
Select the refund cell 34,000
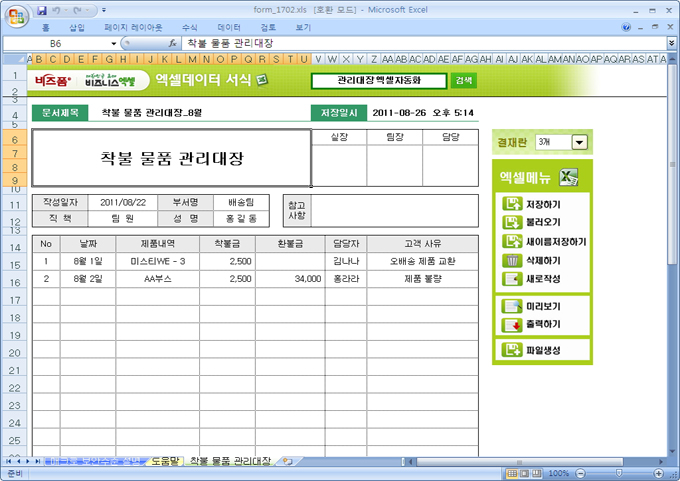point(290,279)
